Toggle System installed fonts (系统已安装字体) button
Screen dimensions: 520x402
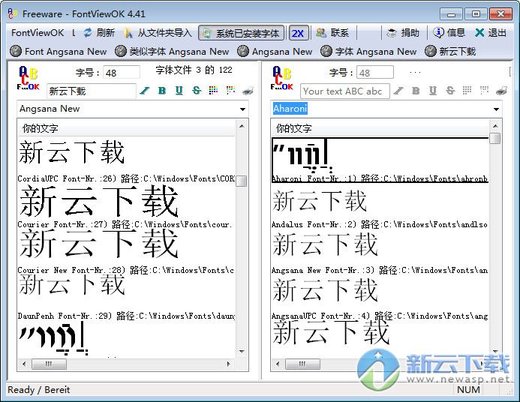[241, 33]
